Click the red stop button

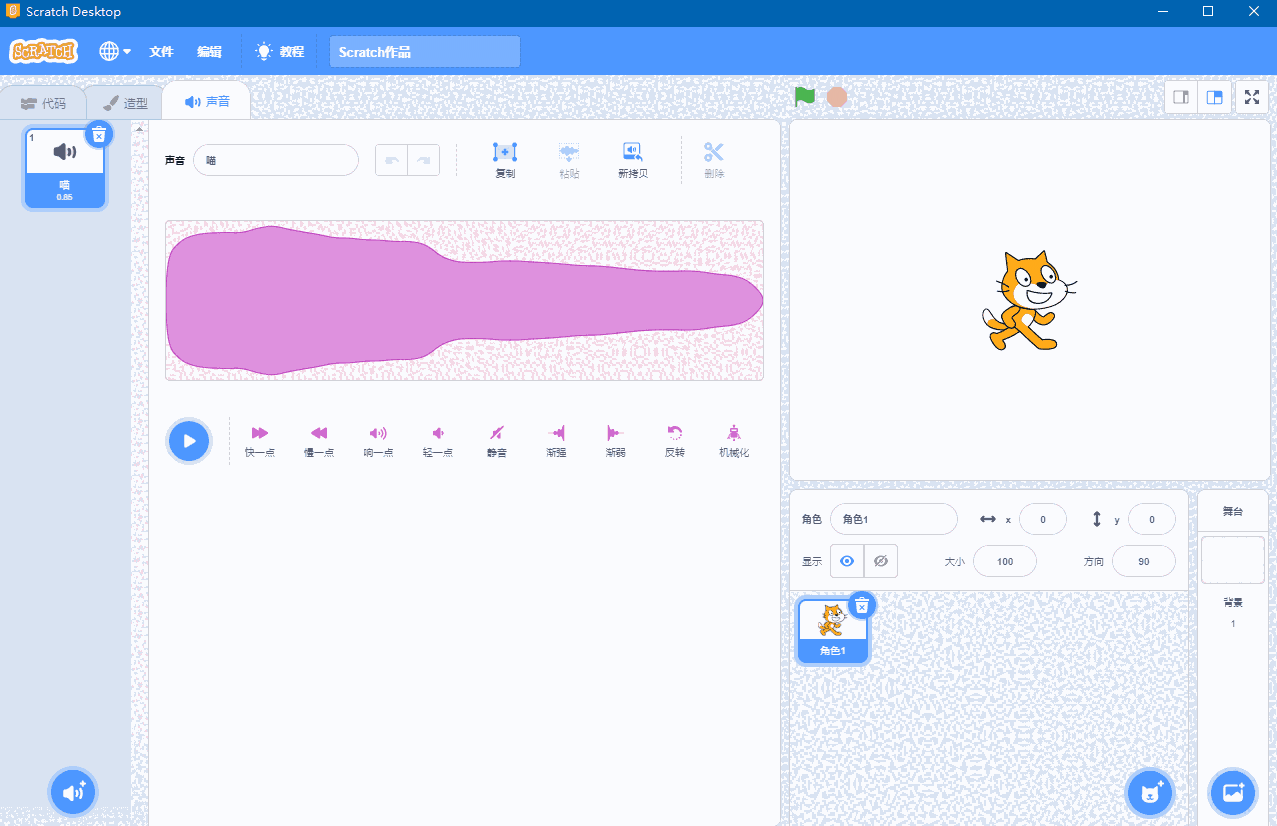(837, 97)
